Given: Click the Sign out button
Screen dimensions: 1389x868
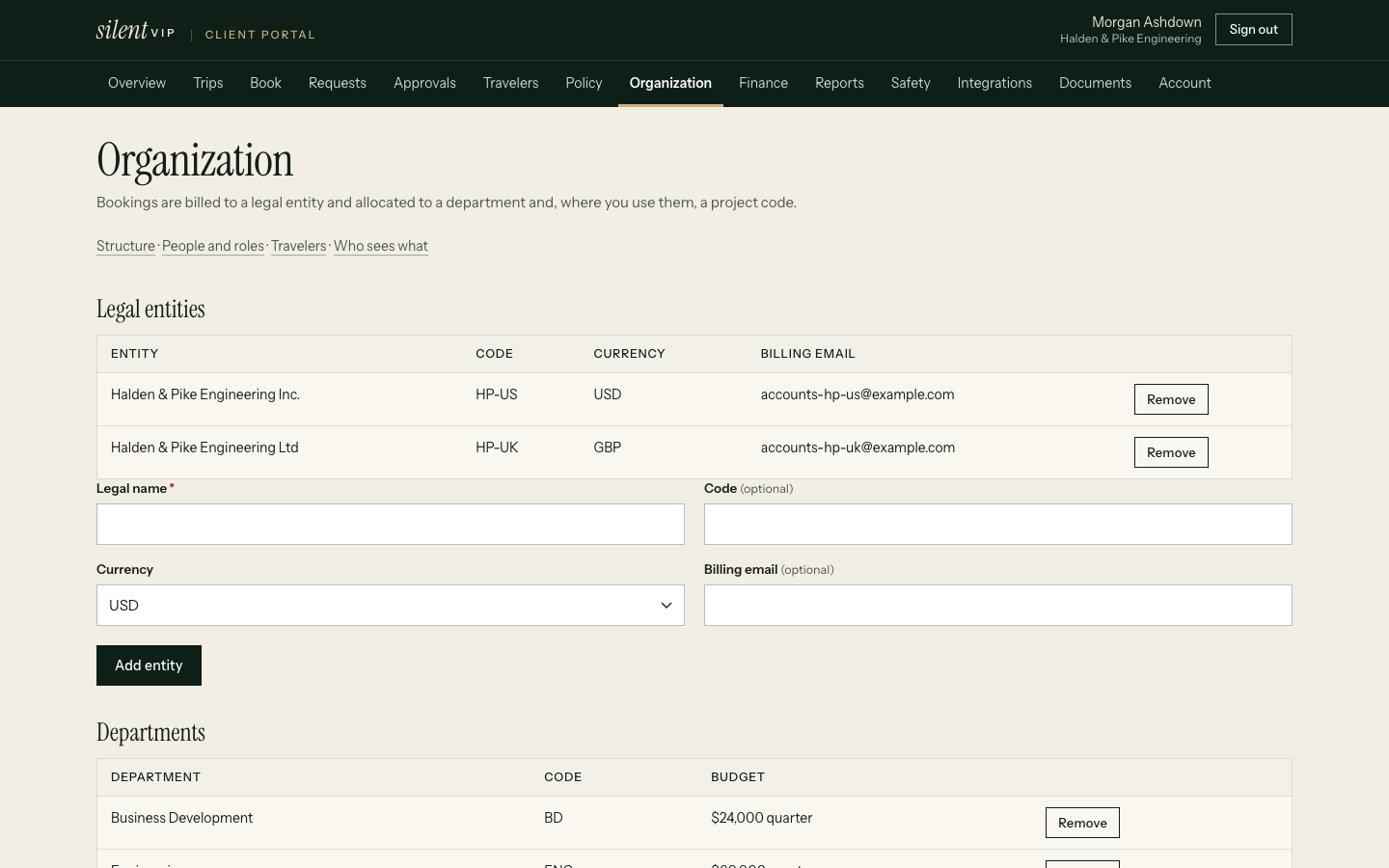Looking at the screenshot, I should pos(1253,30).
